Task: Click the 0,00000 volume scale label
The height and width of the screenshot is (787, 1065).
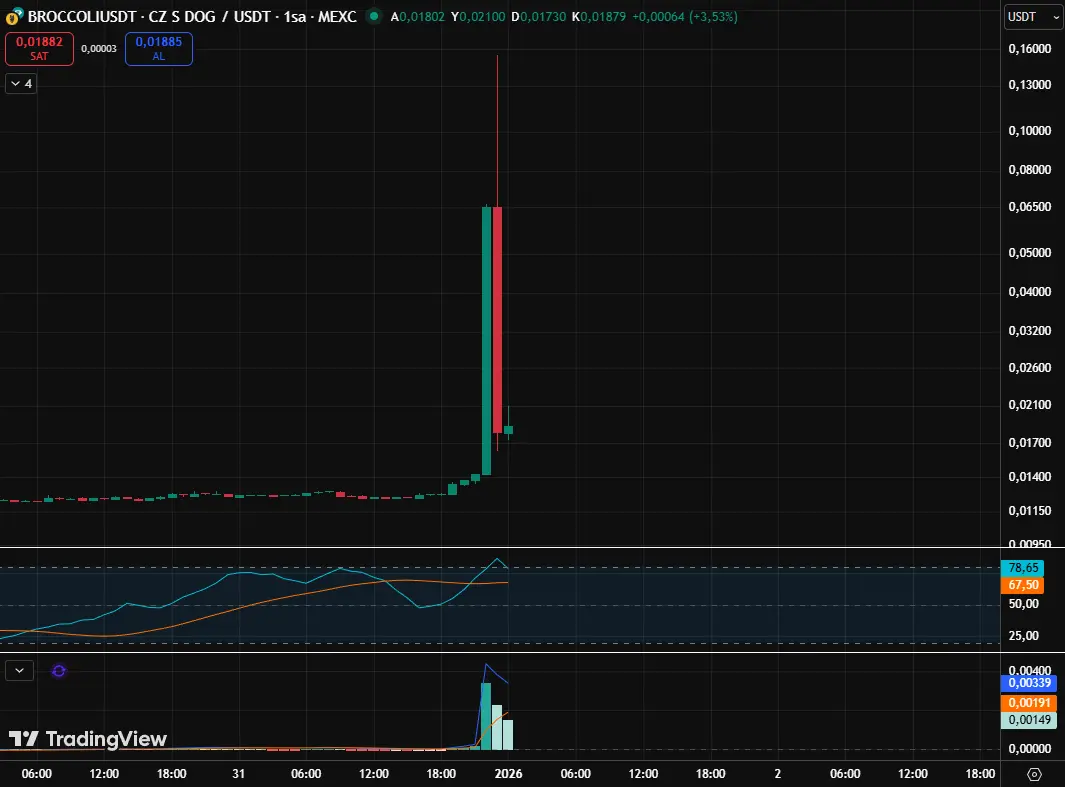Action: [x=1030, y=748]
